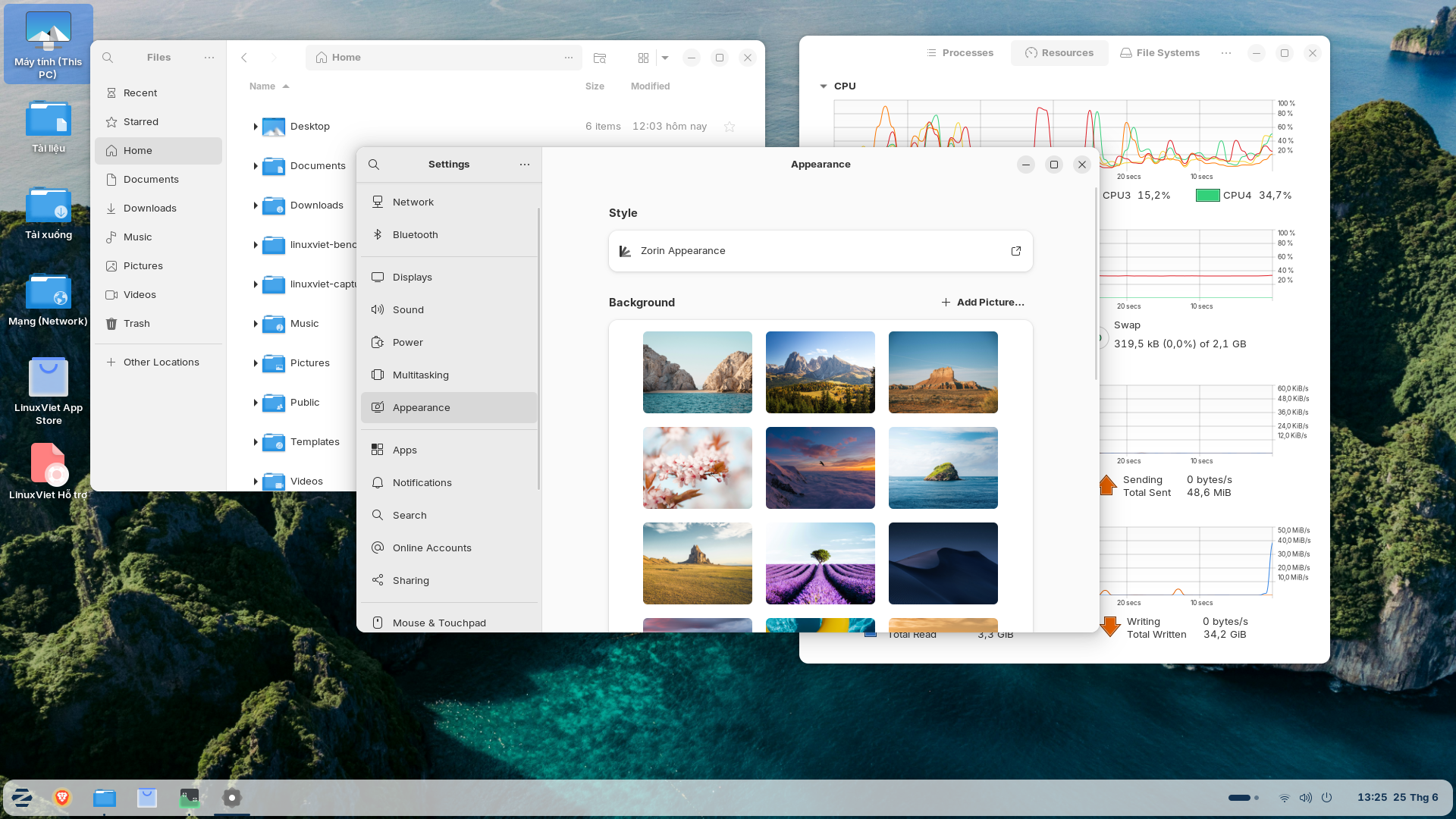
Task: Open the app store bag icon in the taskbar
Action: click(147, 798)
